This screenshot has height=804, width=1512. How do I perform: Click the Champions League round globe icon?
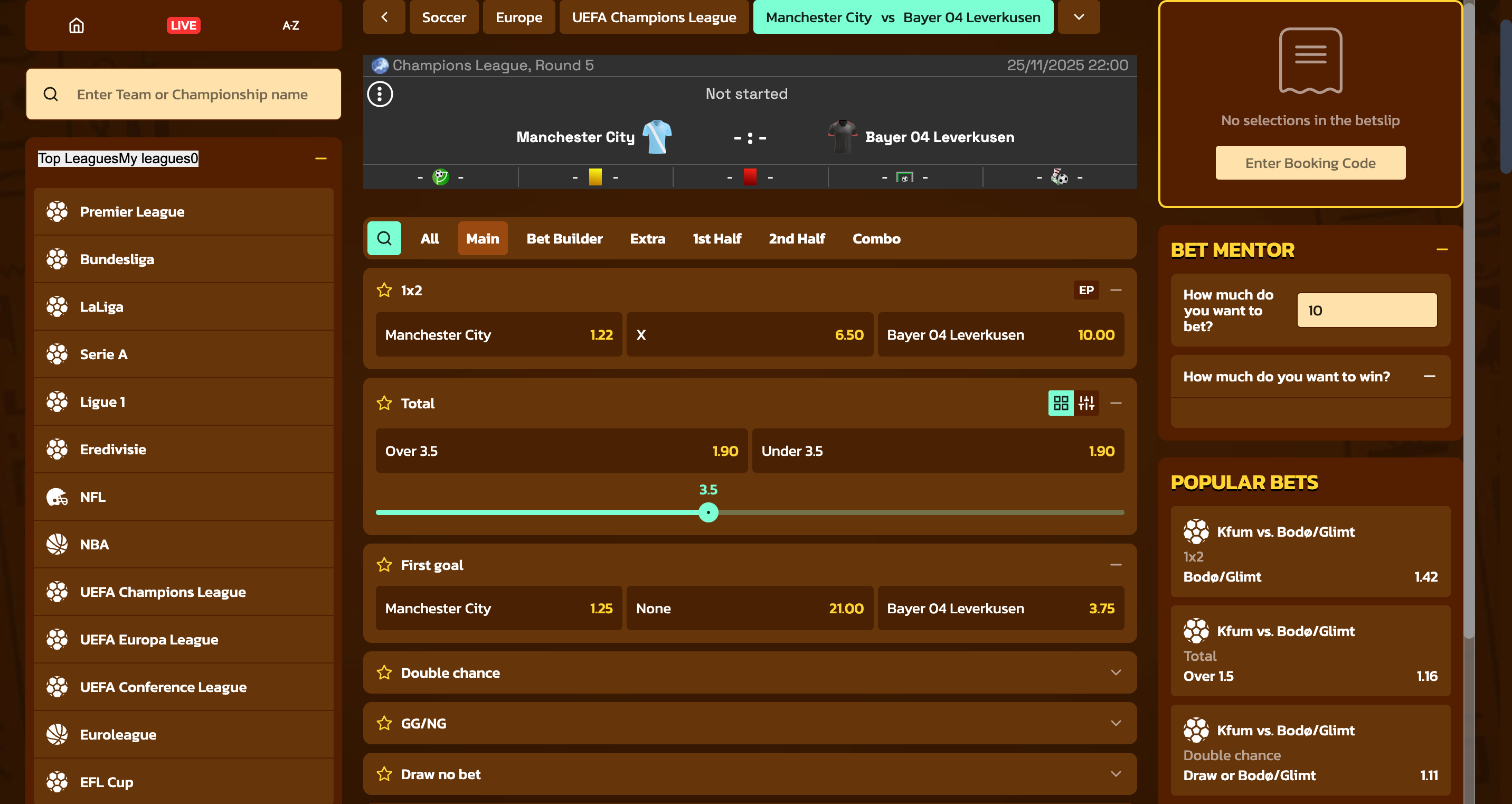380,65
